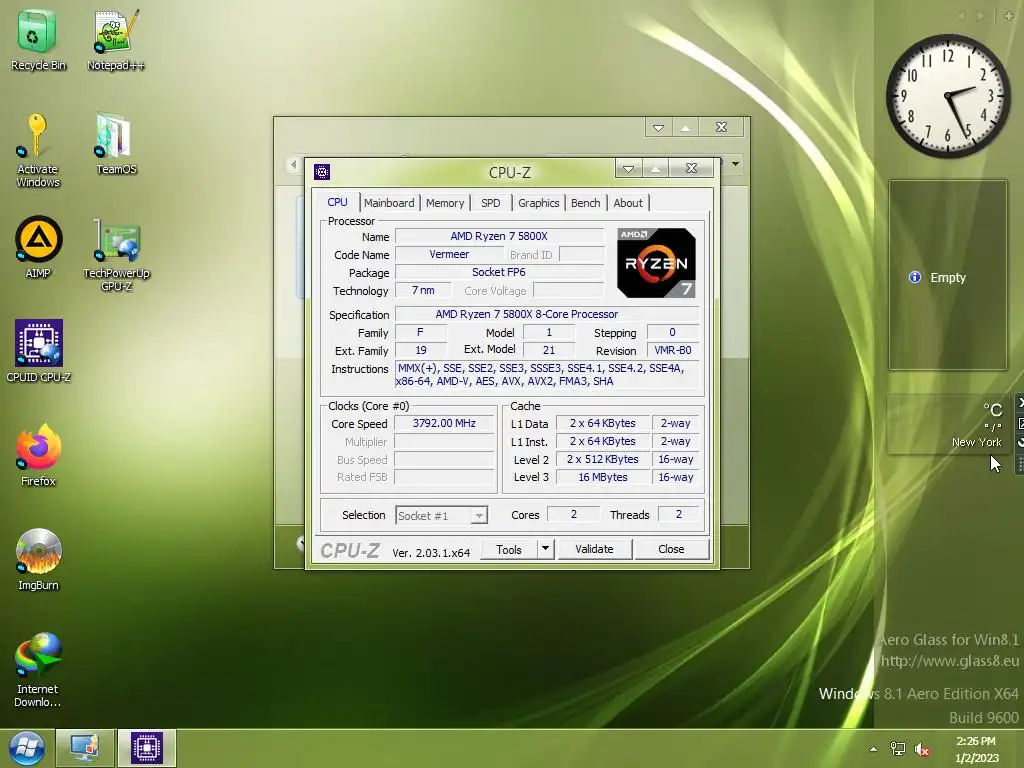Open the network tray icon
The image size is (1024, 768).
(898, 749)
